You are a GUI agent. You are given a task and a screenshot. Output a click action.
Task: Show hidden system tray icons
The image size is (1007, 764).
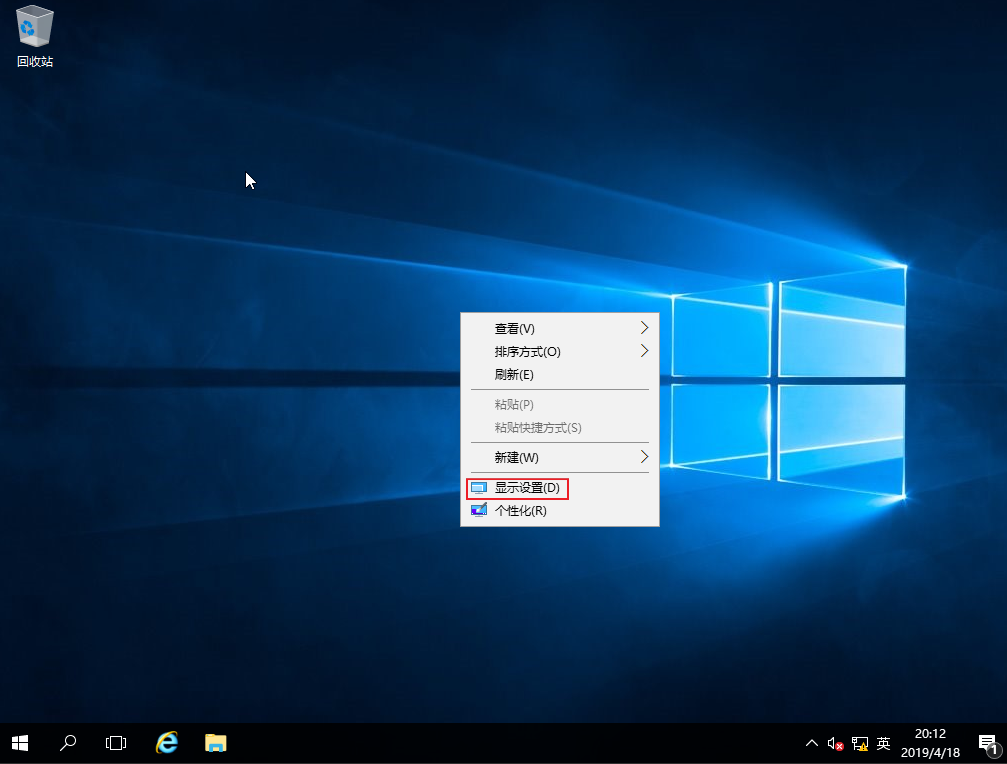(x=812, y=743)
